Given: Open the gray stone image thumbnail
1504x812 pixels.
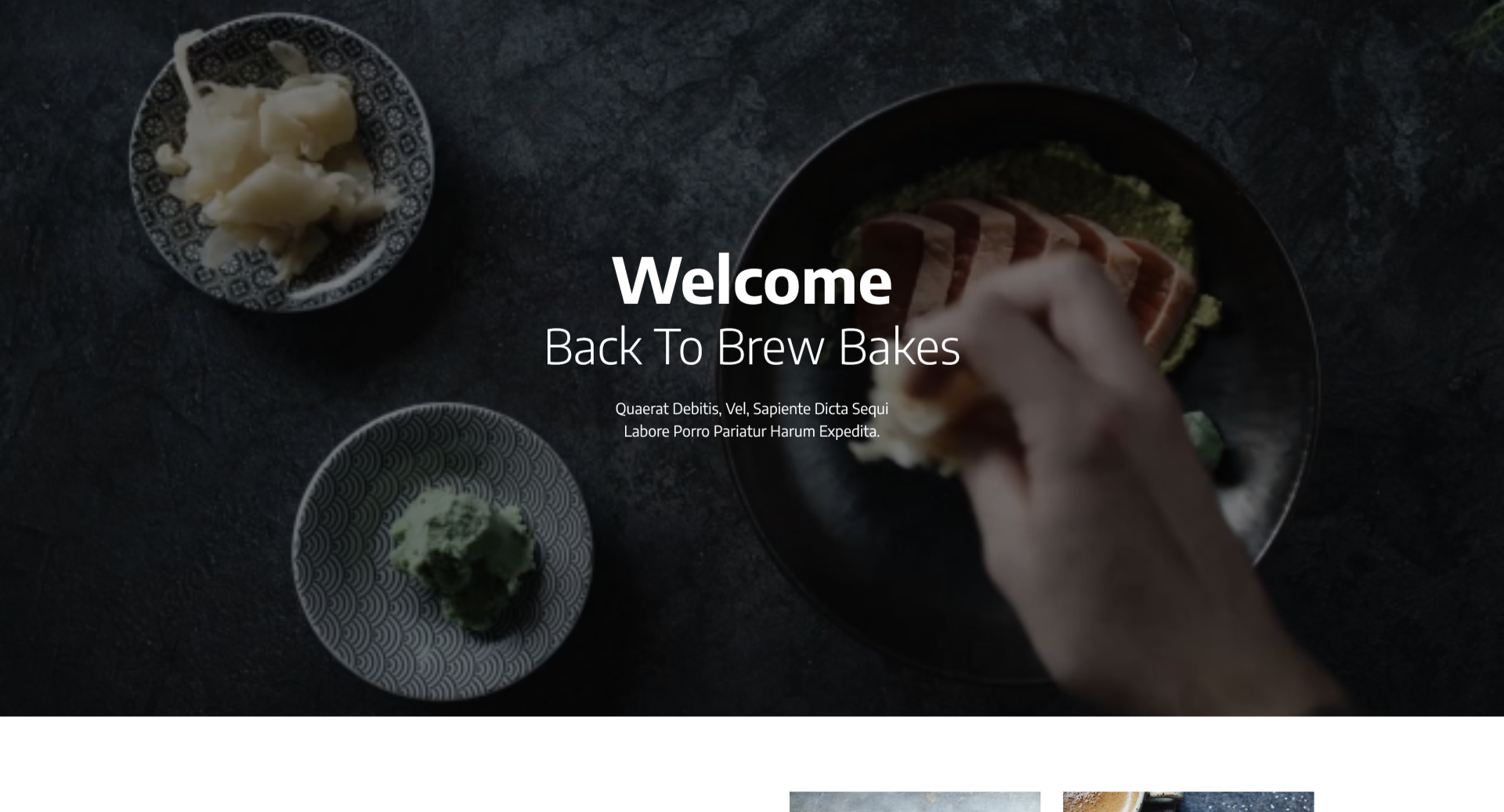Looking at the screenshot, I should point(915,802).
